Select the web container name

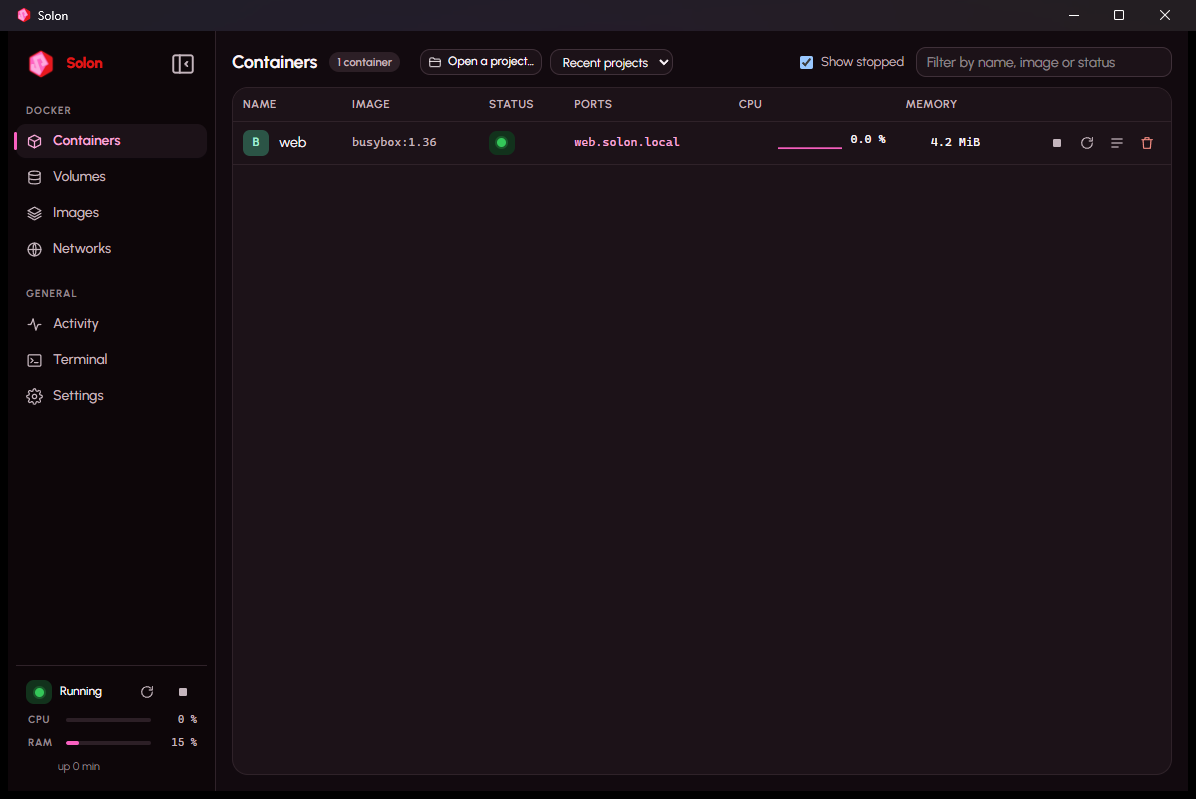pyautogui.click(x=293, y=143)
